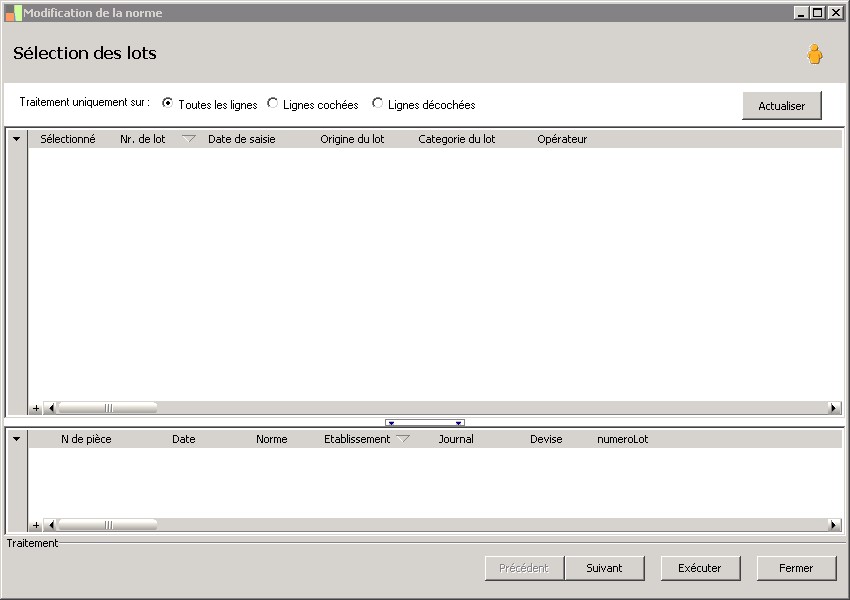Viewport: 850px width, 600px height.
Task: Select the Lignes cochées radio button
Action: click(x=272, y=102)
